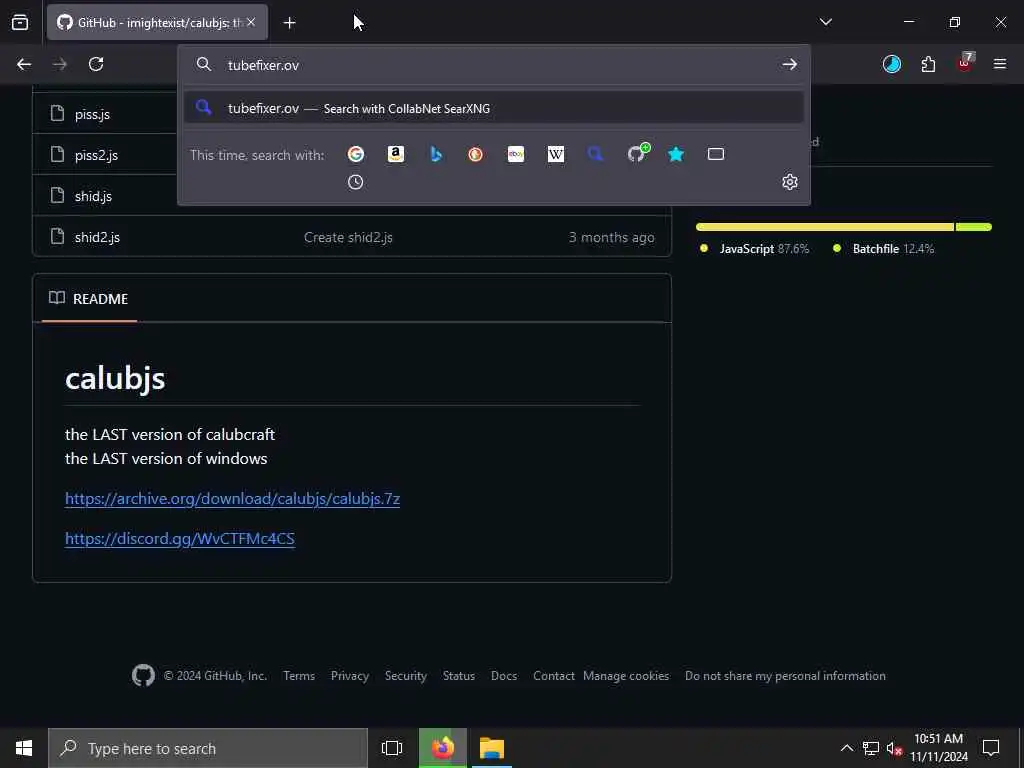This screenshot has height=768, width=1024.
Task: Search open tabs icon
Action: [716, 154]
